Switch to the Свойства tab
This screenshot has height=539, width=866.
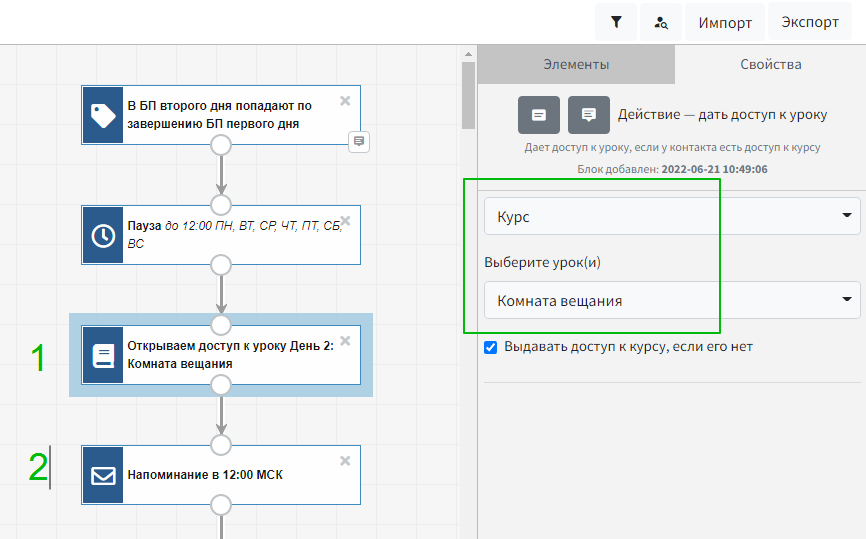point(770,64)
